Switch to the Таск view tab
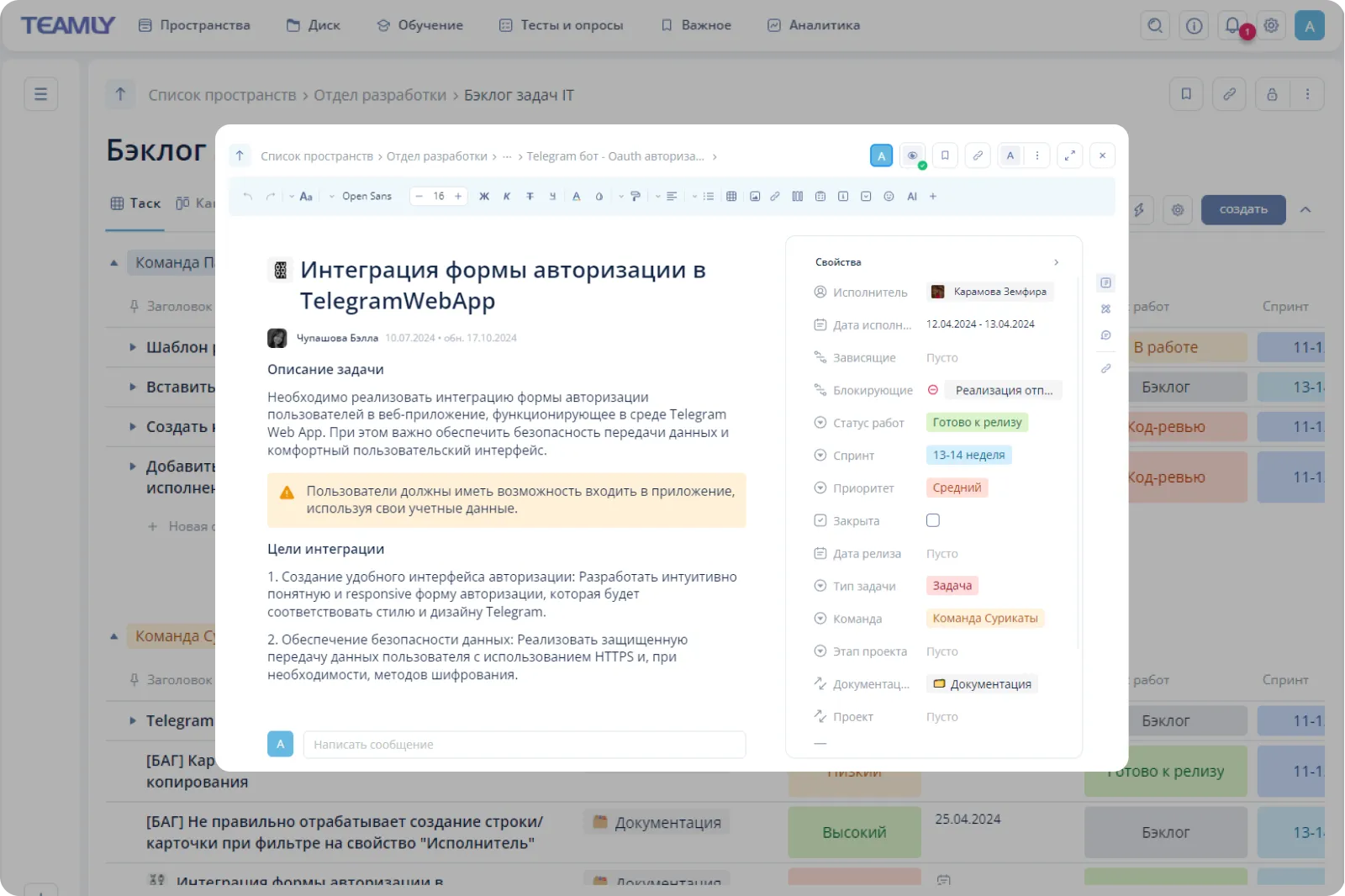 point(135,203)
